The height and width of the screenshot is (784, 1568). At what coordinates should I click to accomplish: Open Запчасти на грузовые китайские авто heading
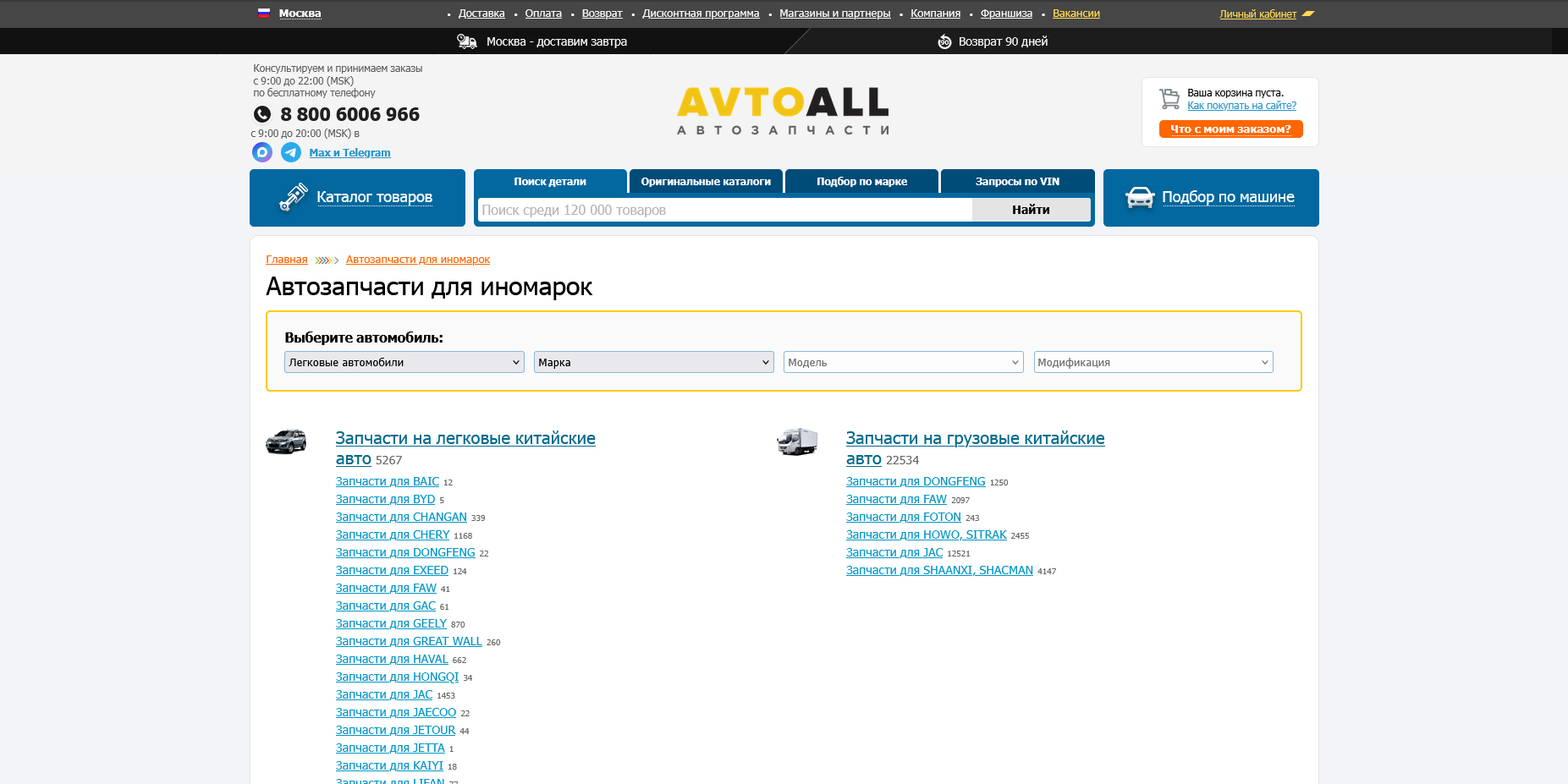[975, 448]
